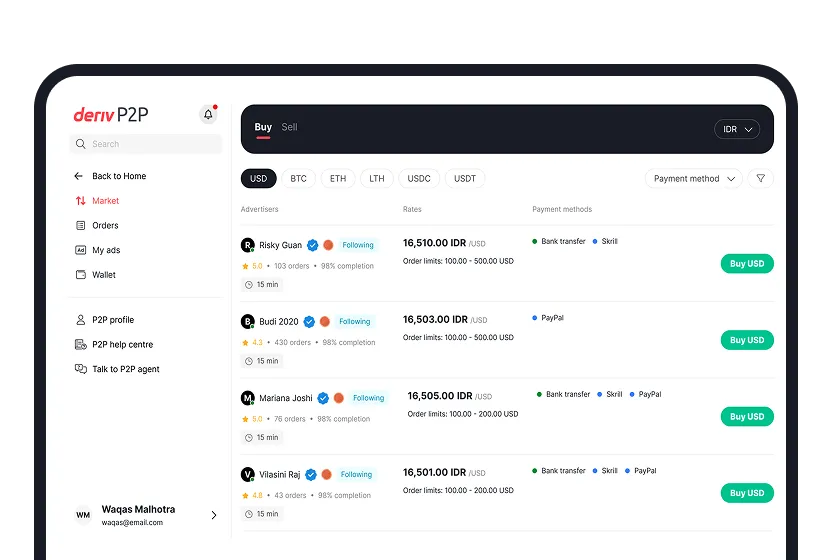The image size is (832, 560).
Task: Click Risky Guan's orange badge
Action: pos(328,245)
